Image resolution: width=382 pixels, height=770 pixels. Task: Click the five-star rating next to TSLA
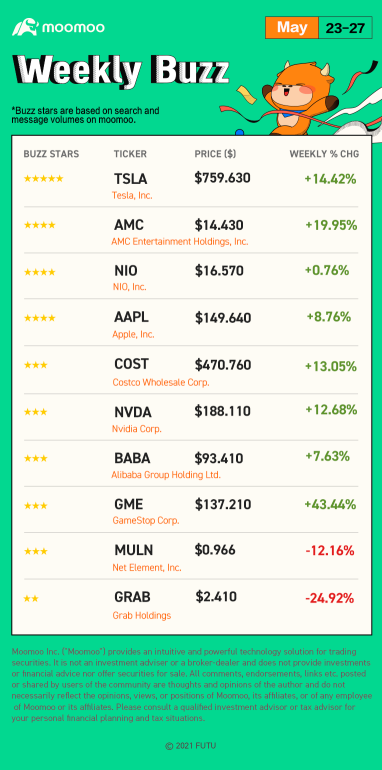43,179
